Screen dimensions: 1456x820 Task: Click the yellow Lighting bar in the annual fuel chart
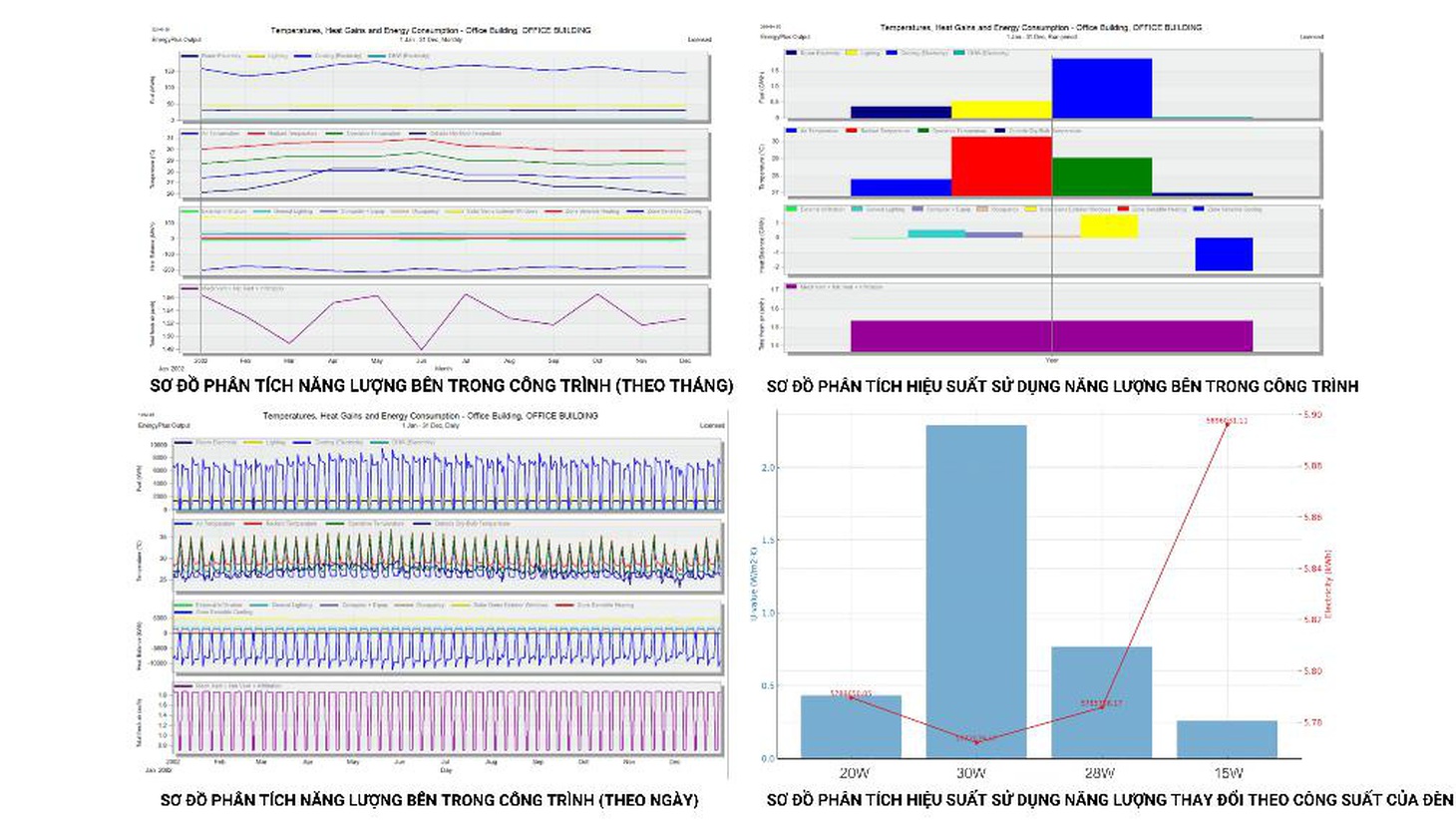point(1001,110)
